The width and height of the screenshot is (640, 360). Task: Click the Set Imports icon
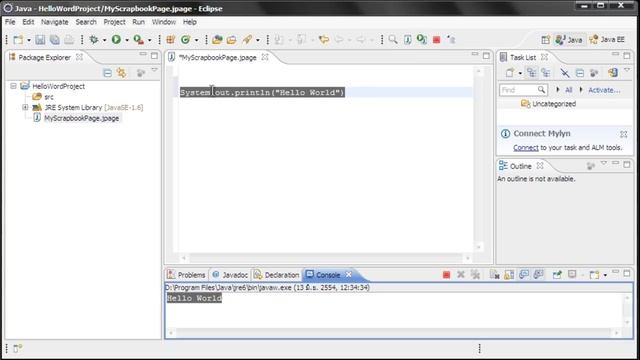click(x=451, y=40)
